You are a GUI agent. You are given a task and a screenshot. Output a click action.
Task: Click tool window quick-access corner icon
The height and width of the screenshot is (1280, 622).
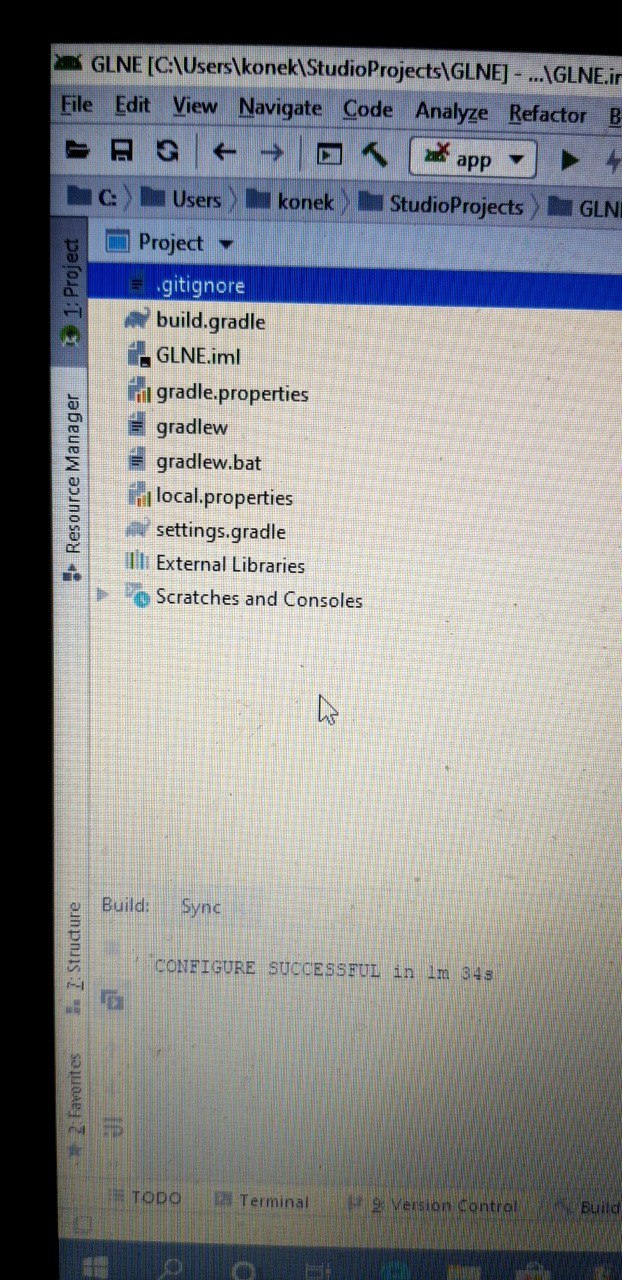83,1223
